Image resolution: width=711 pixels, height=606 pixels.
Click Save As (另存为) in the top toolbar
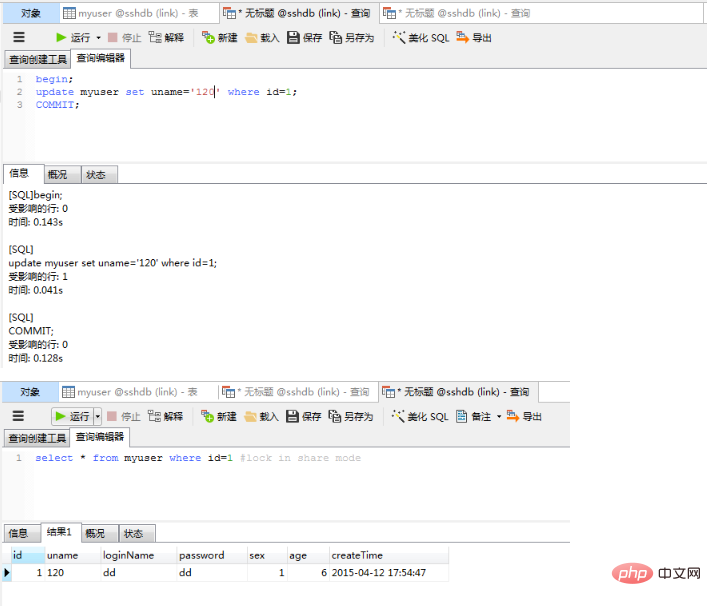[352, 38]
